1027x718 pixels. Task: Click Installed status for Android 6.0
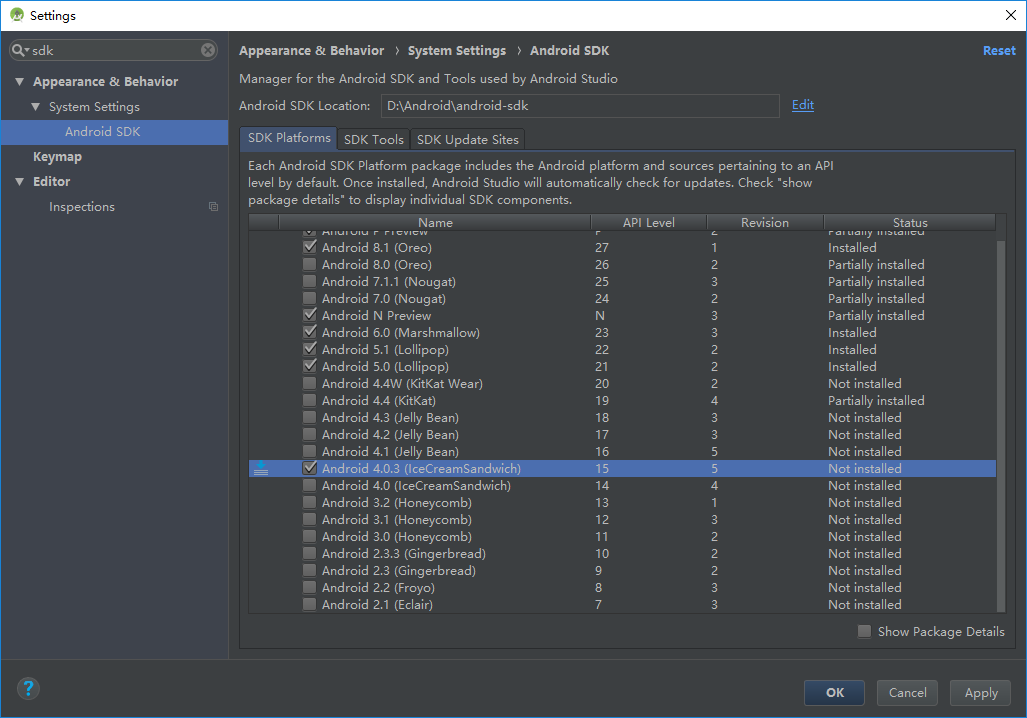(852, 333)
